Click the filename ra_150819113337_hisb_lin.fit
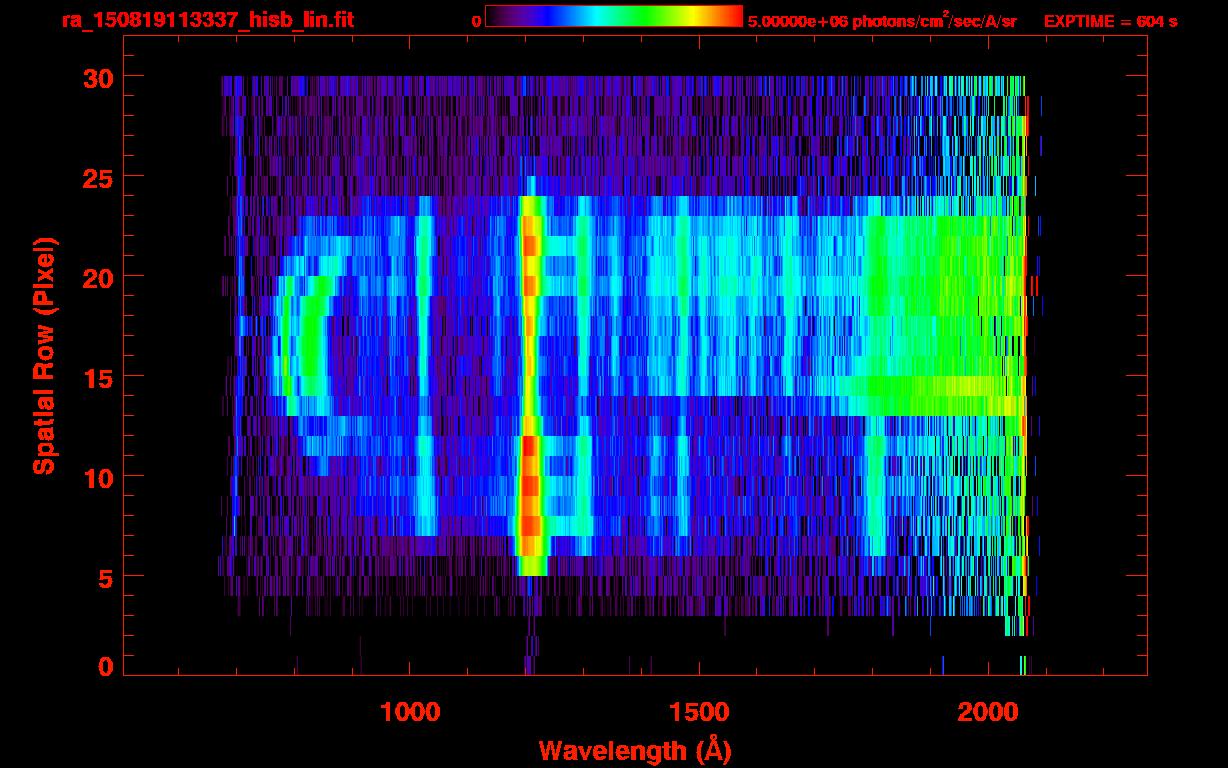This screenshot has height=768, width=1228. 207,20
